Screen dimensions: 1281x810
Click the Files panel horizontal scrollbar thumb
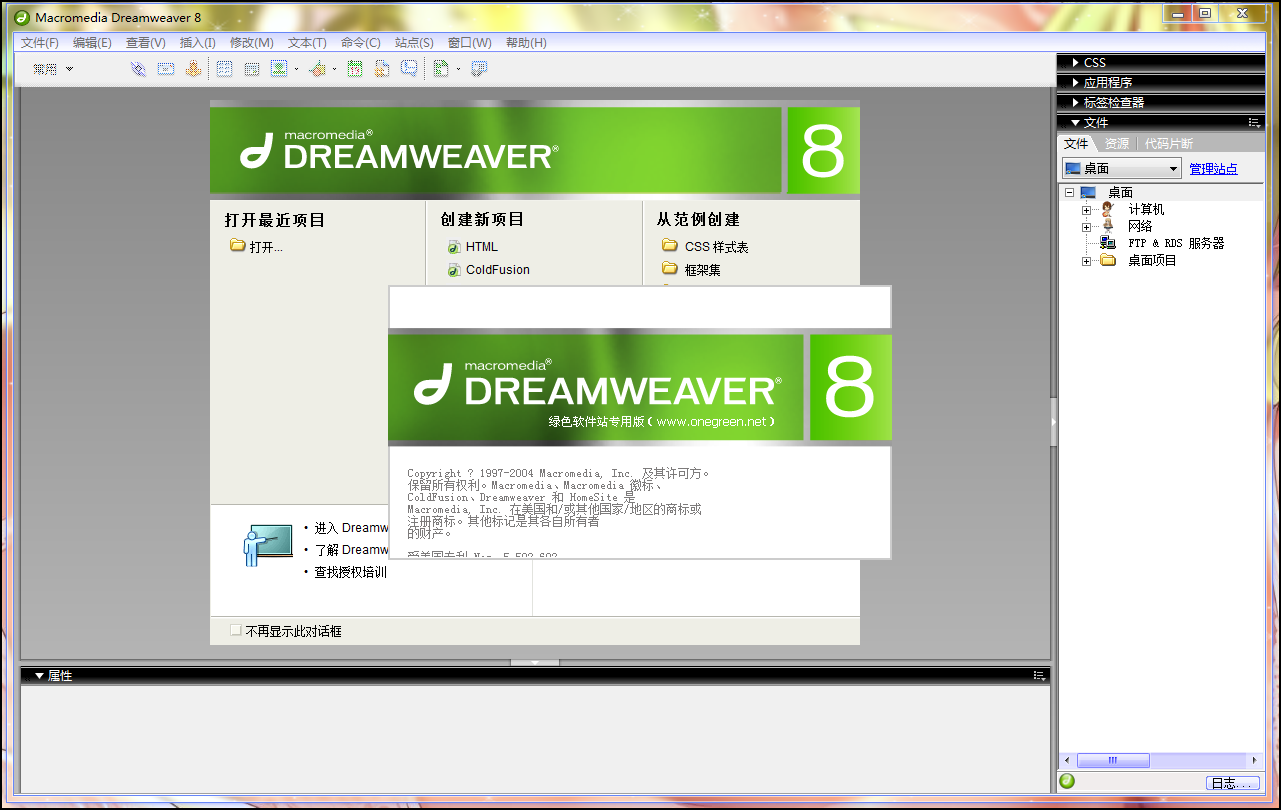[1113, 761]
